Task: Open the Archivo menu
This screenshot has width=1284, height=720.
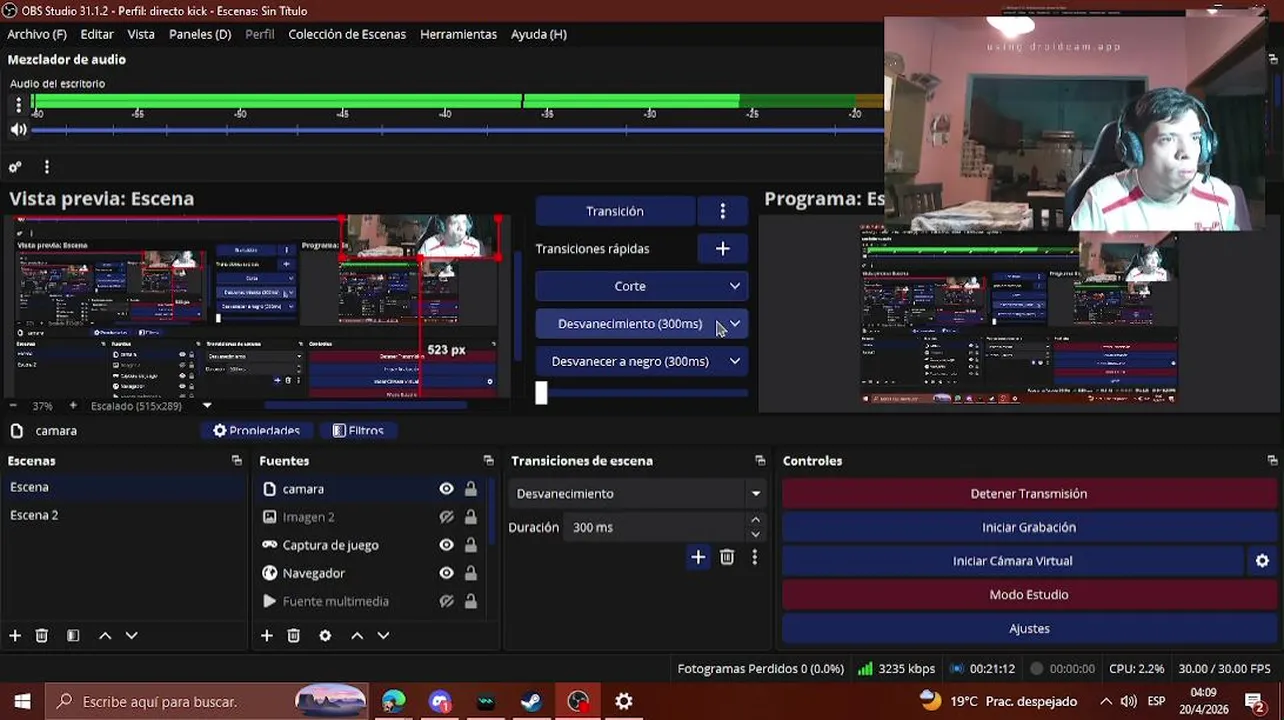Action: click(x=37, y=34)
